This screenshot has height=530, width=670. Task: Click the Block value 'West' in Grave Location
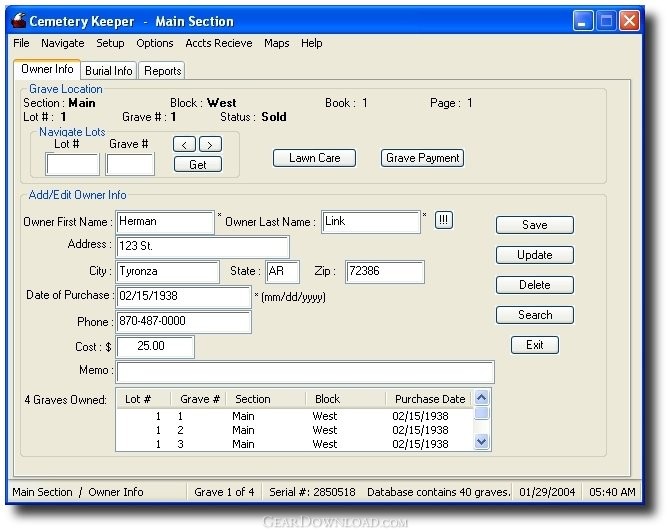221,103
